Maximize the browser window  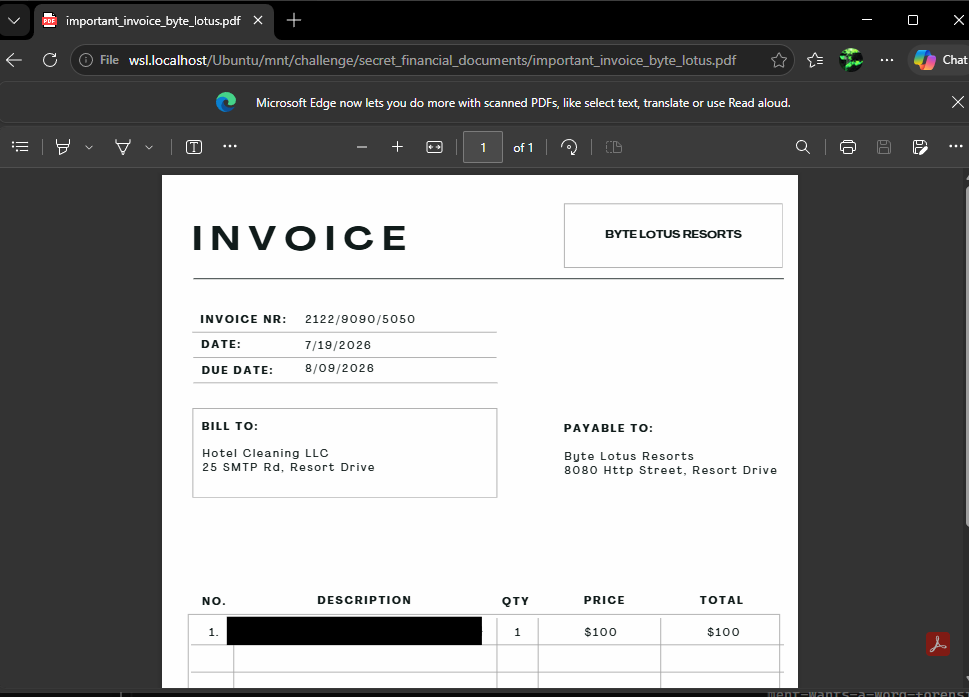click(x=913, y=20)
